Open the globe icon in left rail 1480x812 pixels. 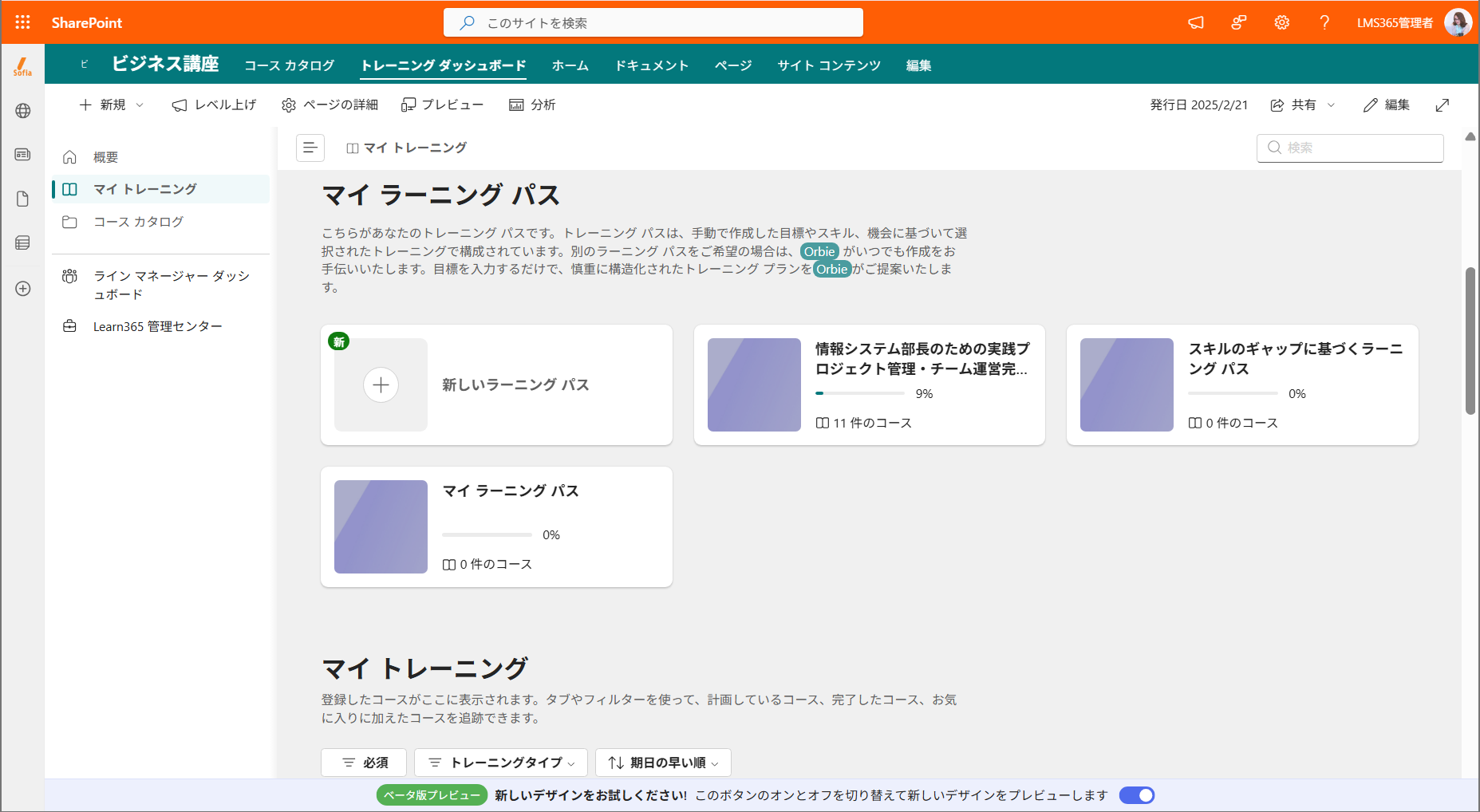[x=22, y=111]
